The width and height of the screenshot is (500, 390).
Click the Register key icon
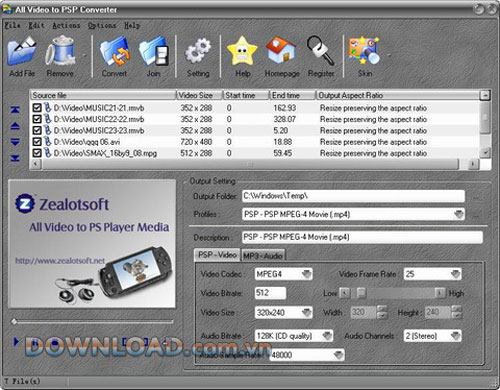[x=320, y=50]
